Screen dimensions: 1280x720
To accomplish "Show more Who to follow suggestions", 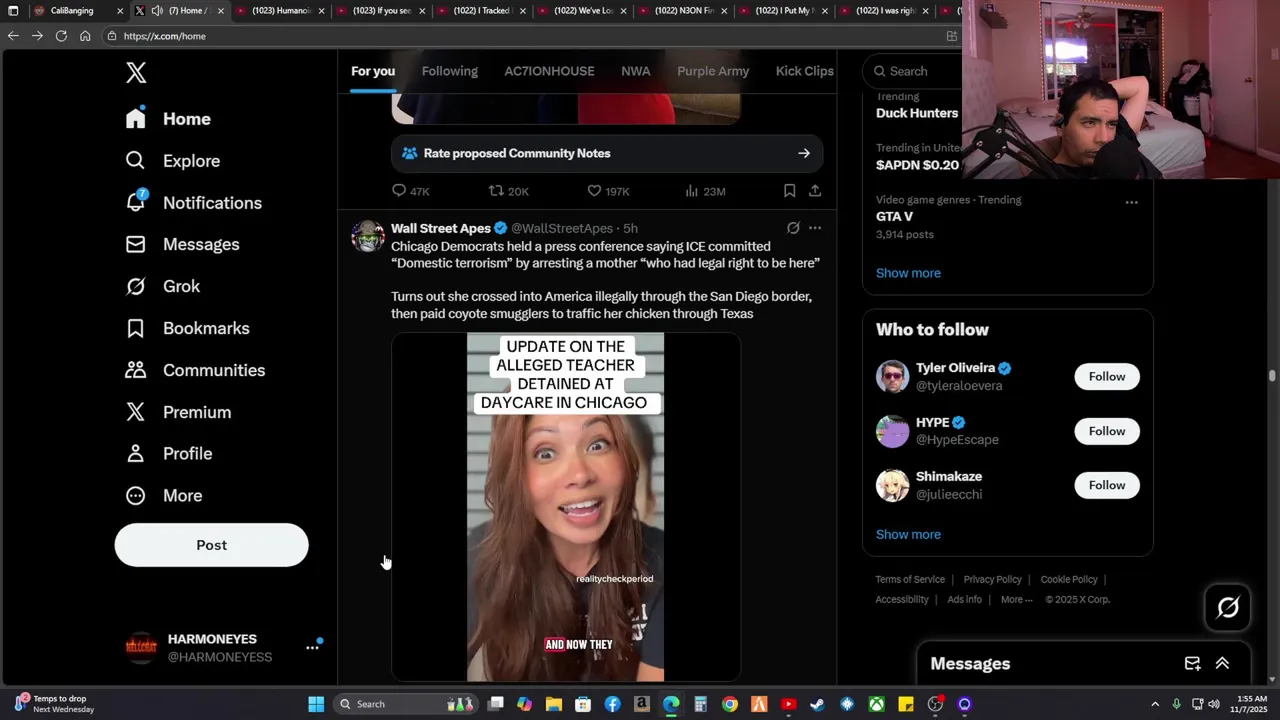I will pyautogui.click(x=908, y=534).
